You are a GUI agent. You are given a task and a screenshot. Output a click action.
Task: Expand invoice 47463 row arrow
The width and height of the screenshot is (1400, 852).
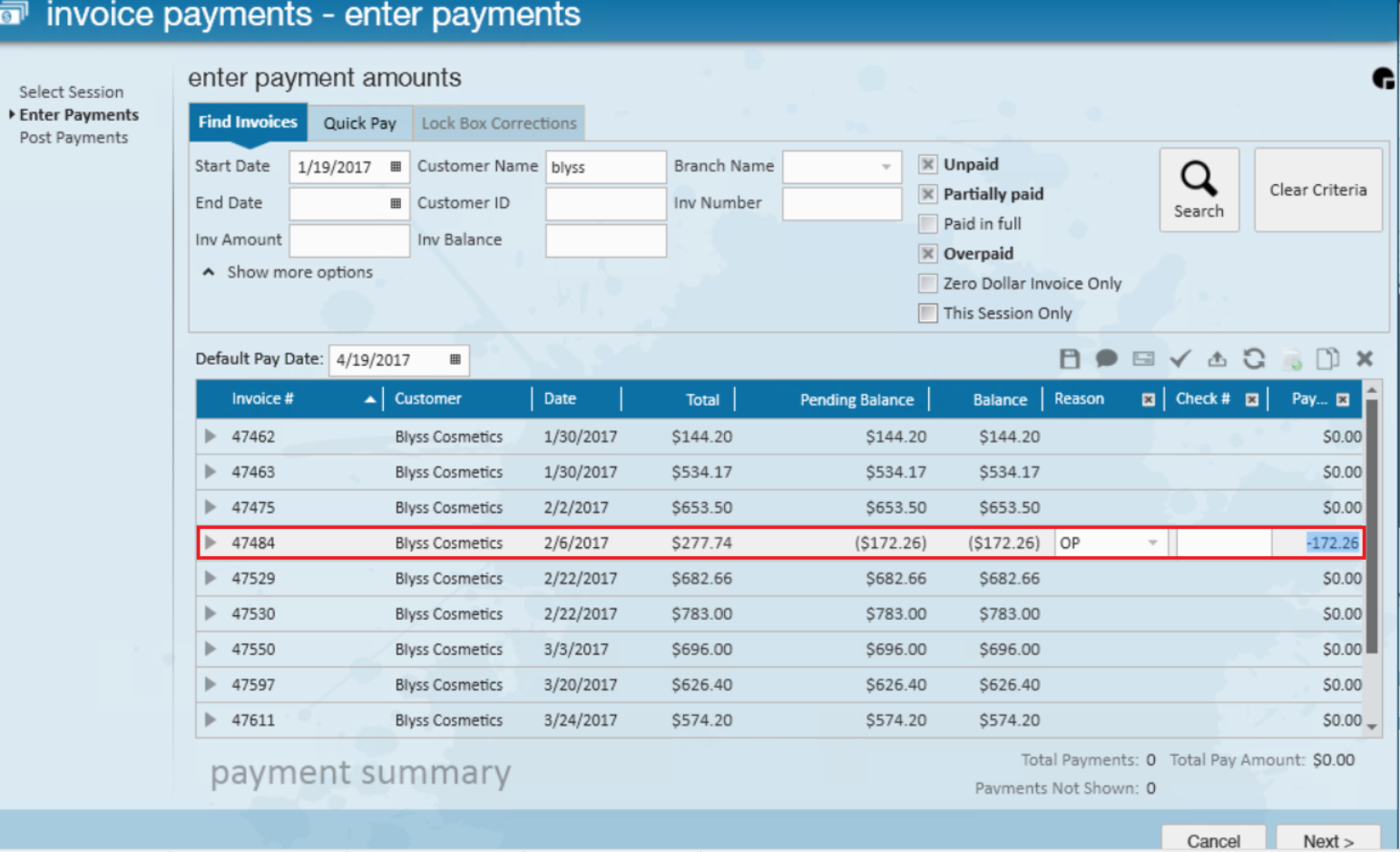point(210,472)
